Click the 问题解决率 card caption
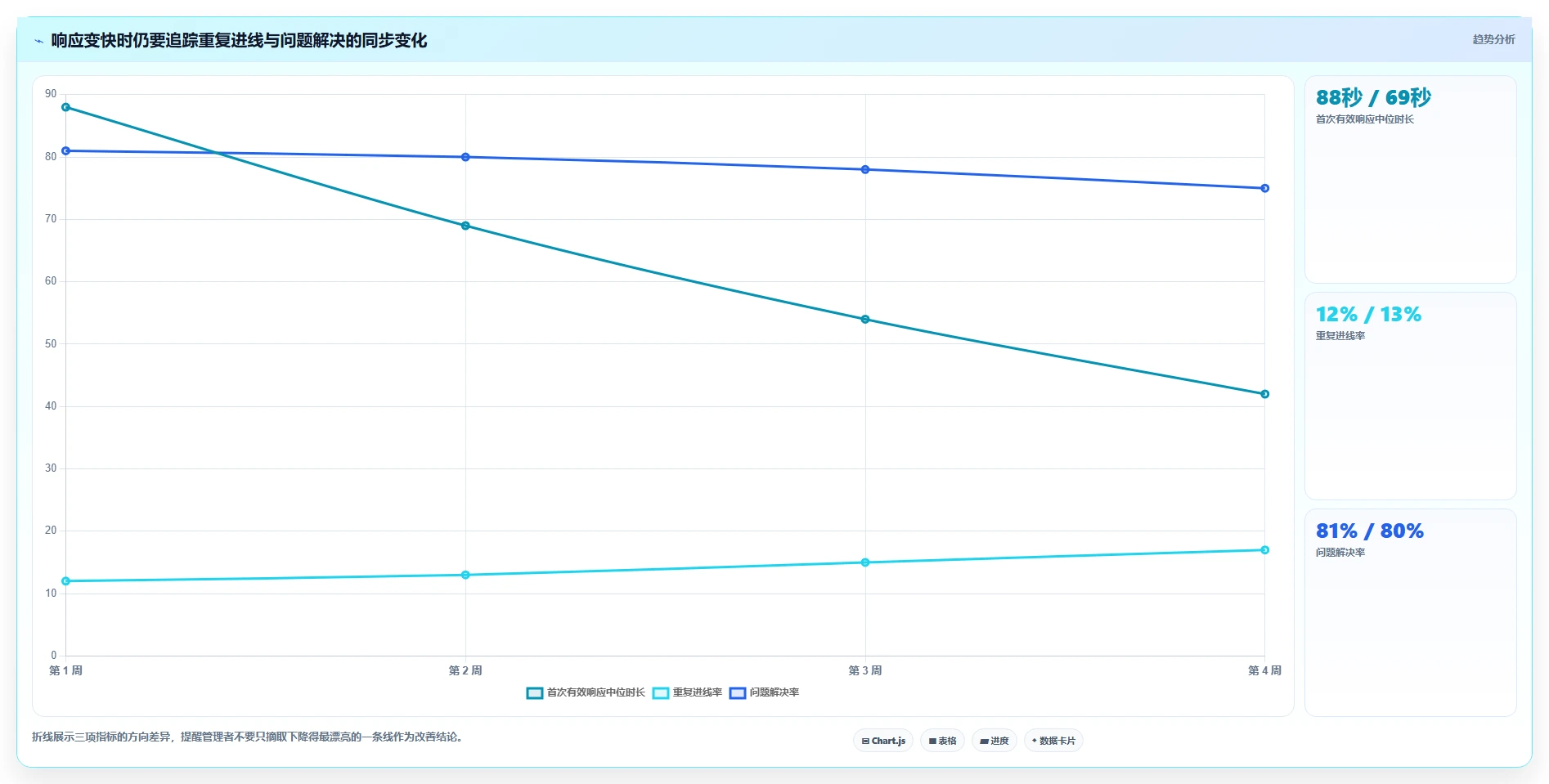 point(1340,553)
